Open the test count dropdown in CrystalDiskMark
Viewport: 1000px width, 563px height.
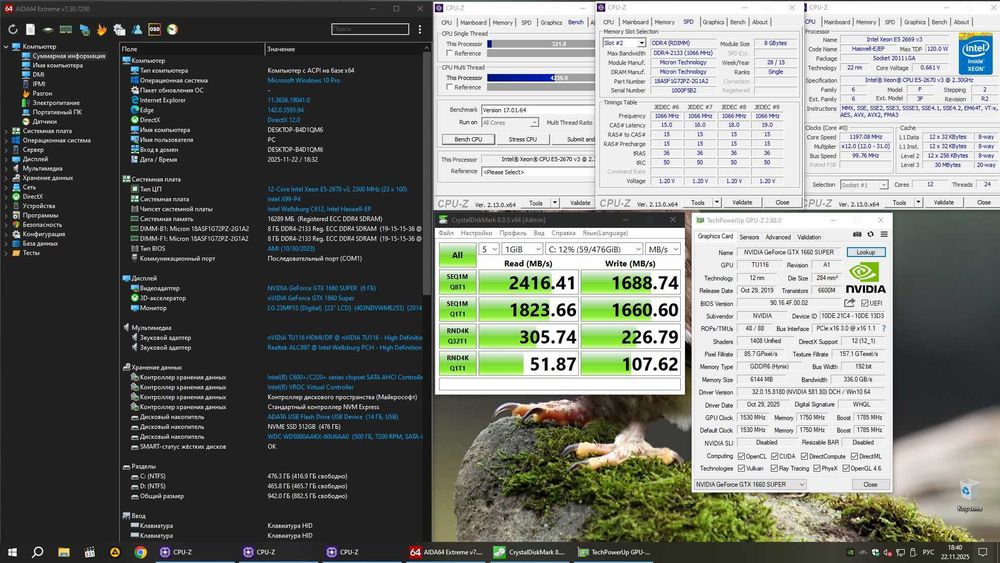489,249
